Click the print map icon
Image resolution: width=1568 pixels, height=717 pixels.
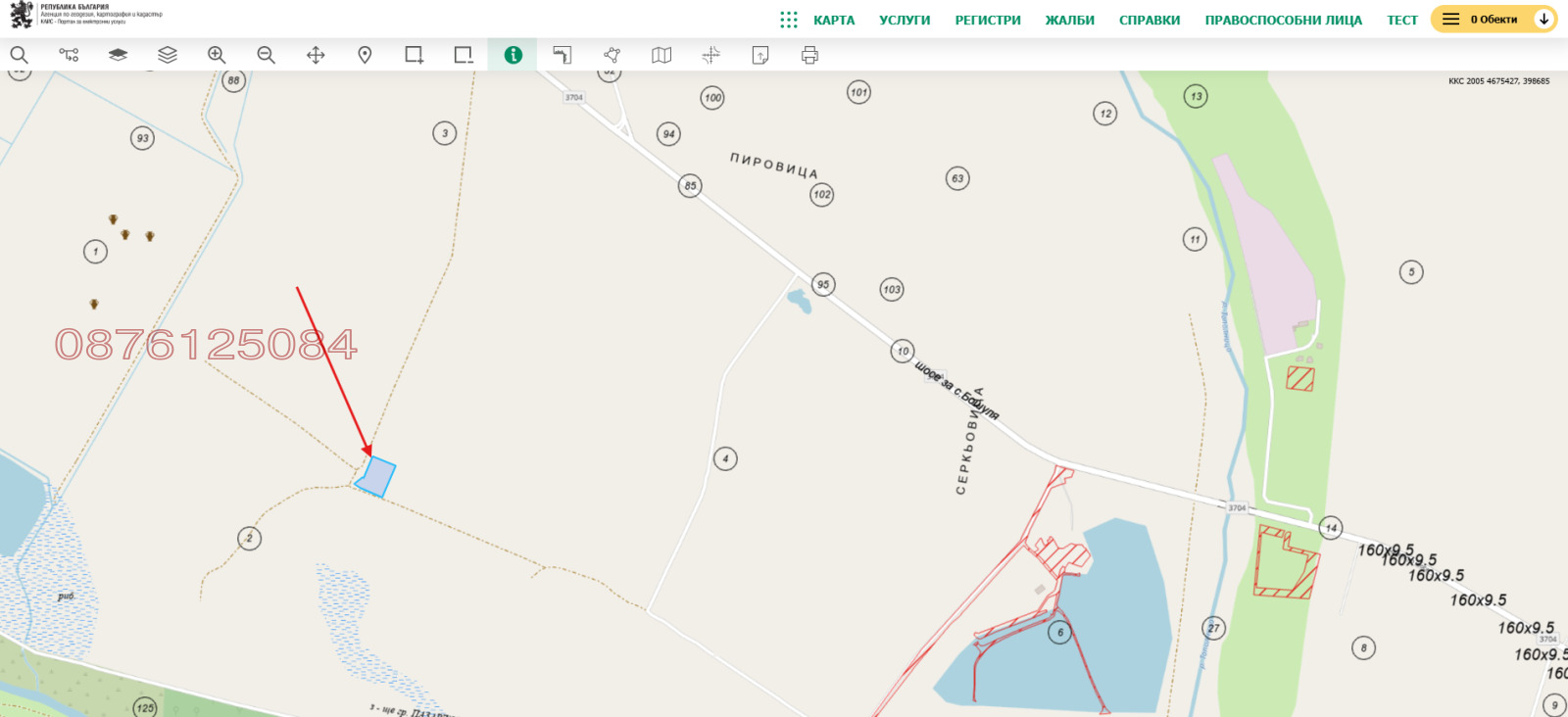(809, 55)
